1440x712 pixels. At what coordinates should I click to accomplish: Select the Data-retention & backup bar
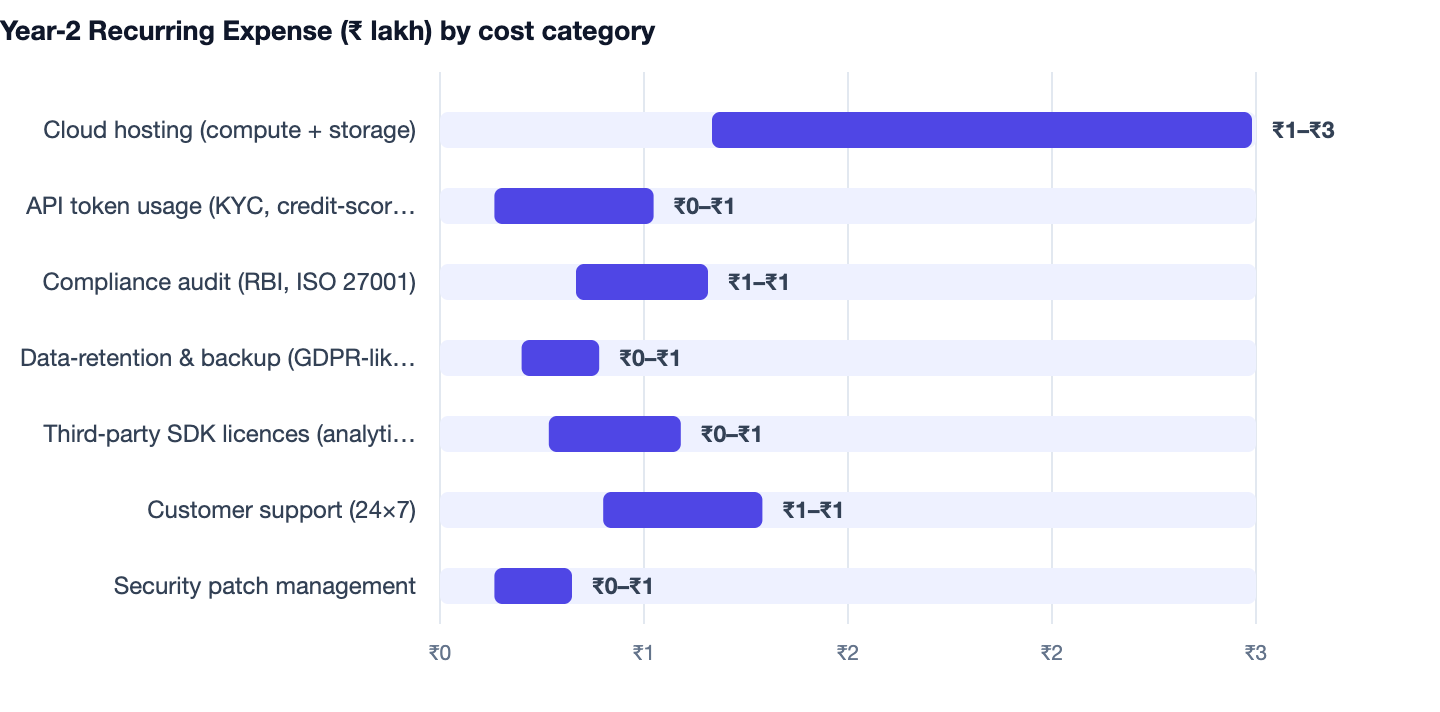pyautogui.click(x=560, y=358)
